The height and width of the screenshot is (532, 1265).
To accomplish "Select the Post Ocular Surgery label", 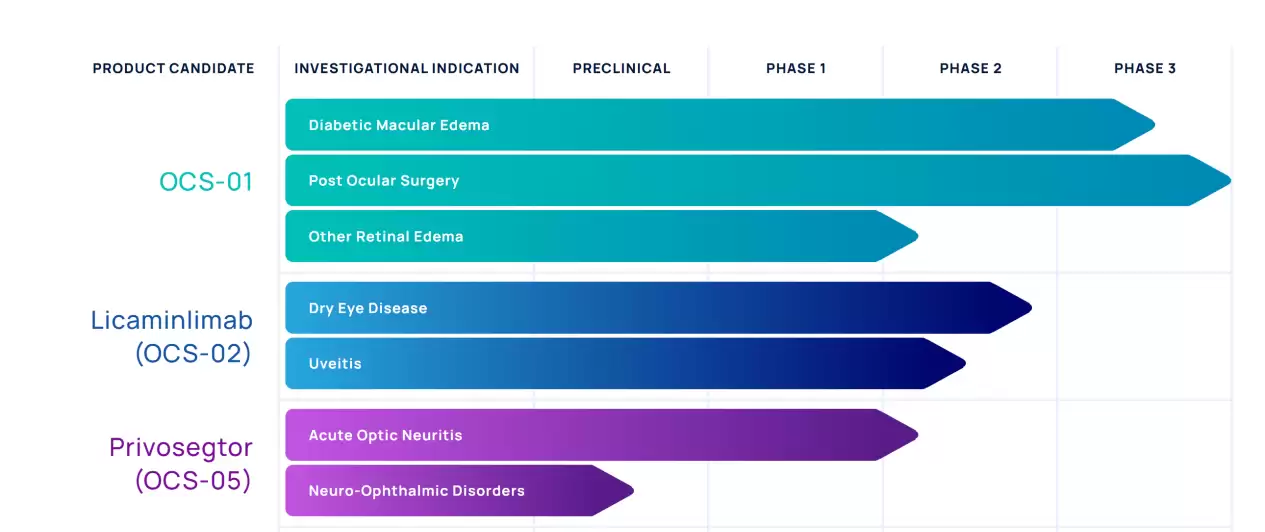I will click(x=384, y=181).
